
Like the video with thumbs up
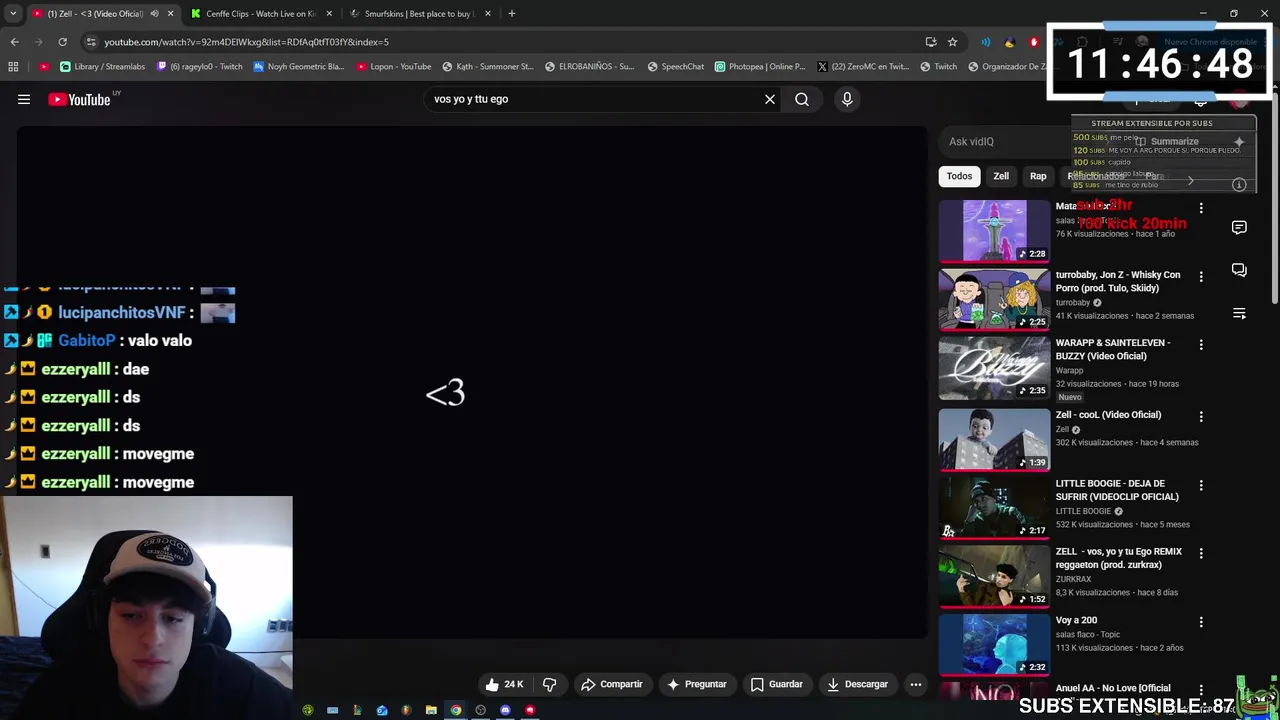504,684
